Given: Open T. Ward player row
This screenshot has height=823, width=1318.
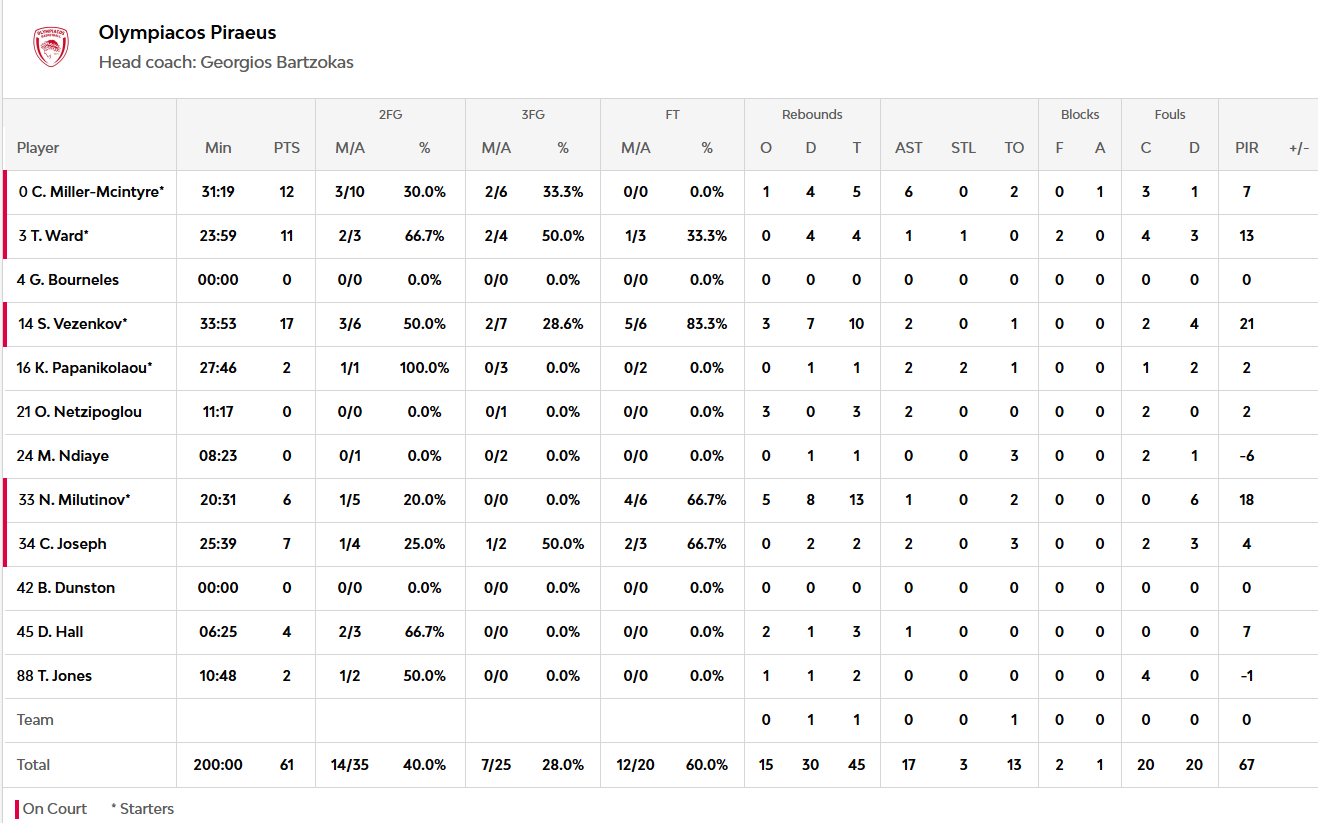Looking at the screenshot, I should pyautogui.click(x=660, y=236).
